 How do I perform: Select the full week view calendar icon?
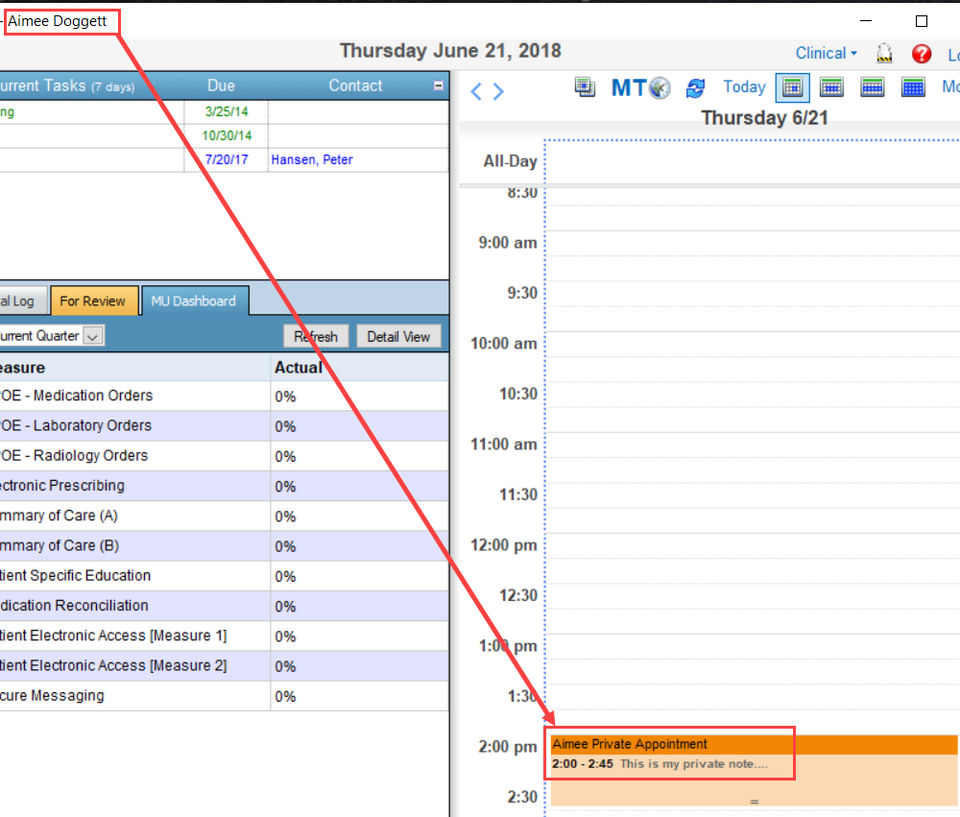point(872,88)
